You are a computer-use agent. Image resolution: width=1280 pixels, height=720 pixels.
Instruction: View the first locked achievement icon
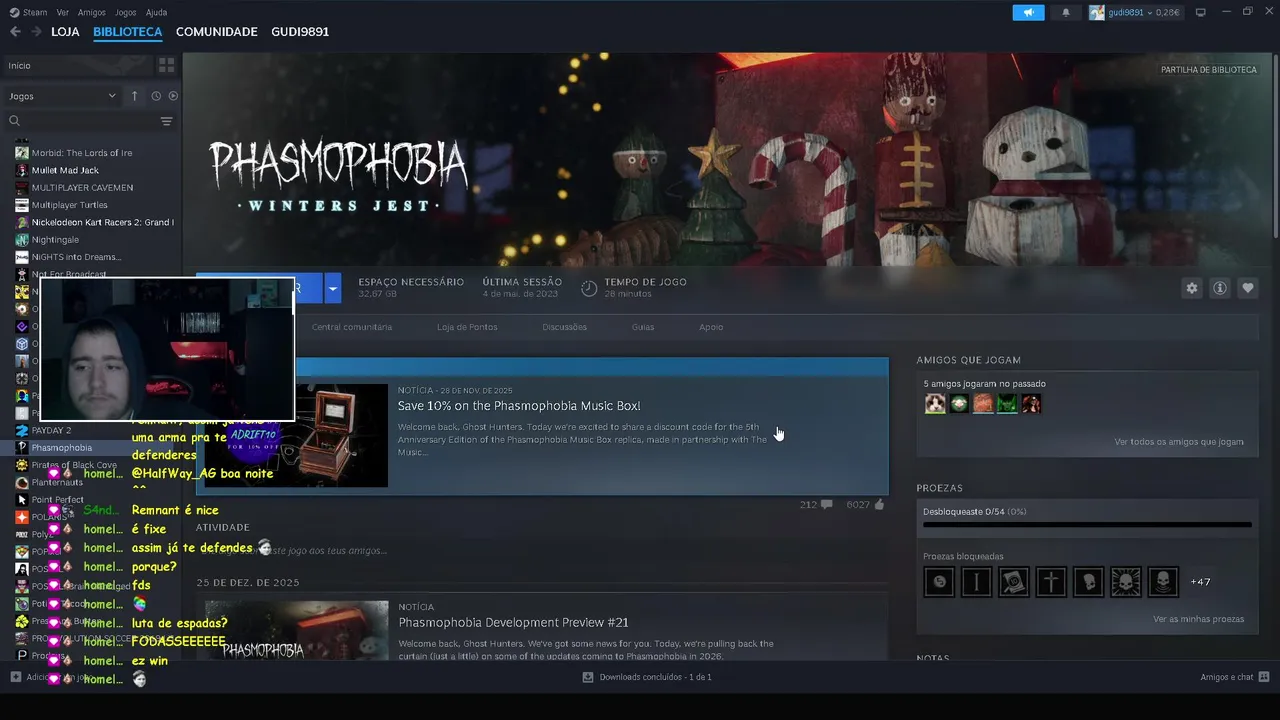[x=939, y=582]
